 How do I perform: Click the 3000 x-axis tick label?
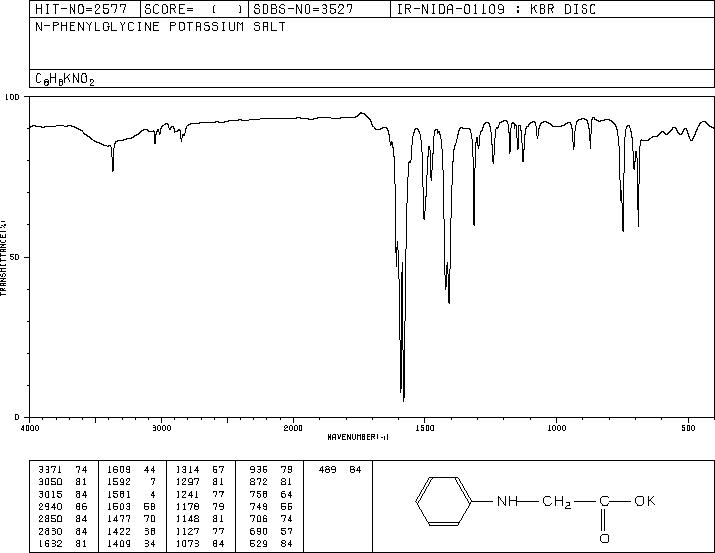[x=161, y=428]
